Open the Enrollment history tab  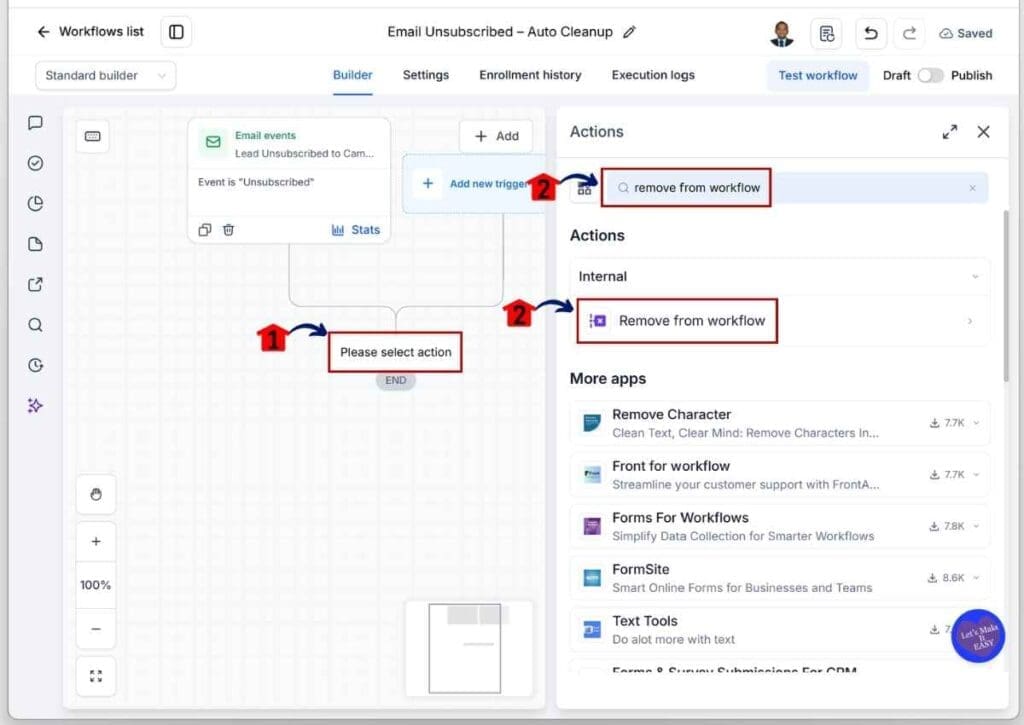click(x=530, y=75)
